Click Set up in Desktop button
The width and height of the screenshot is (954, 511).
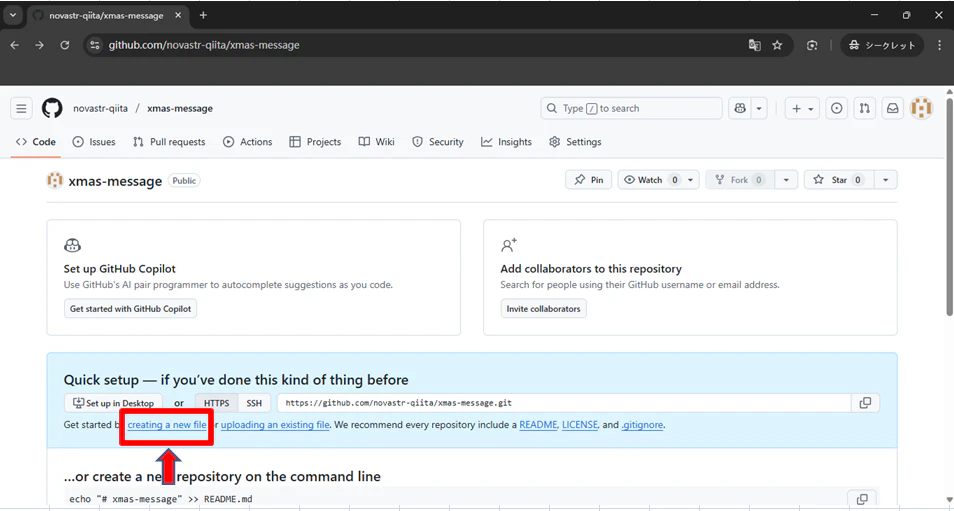coord(113,403)
